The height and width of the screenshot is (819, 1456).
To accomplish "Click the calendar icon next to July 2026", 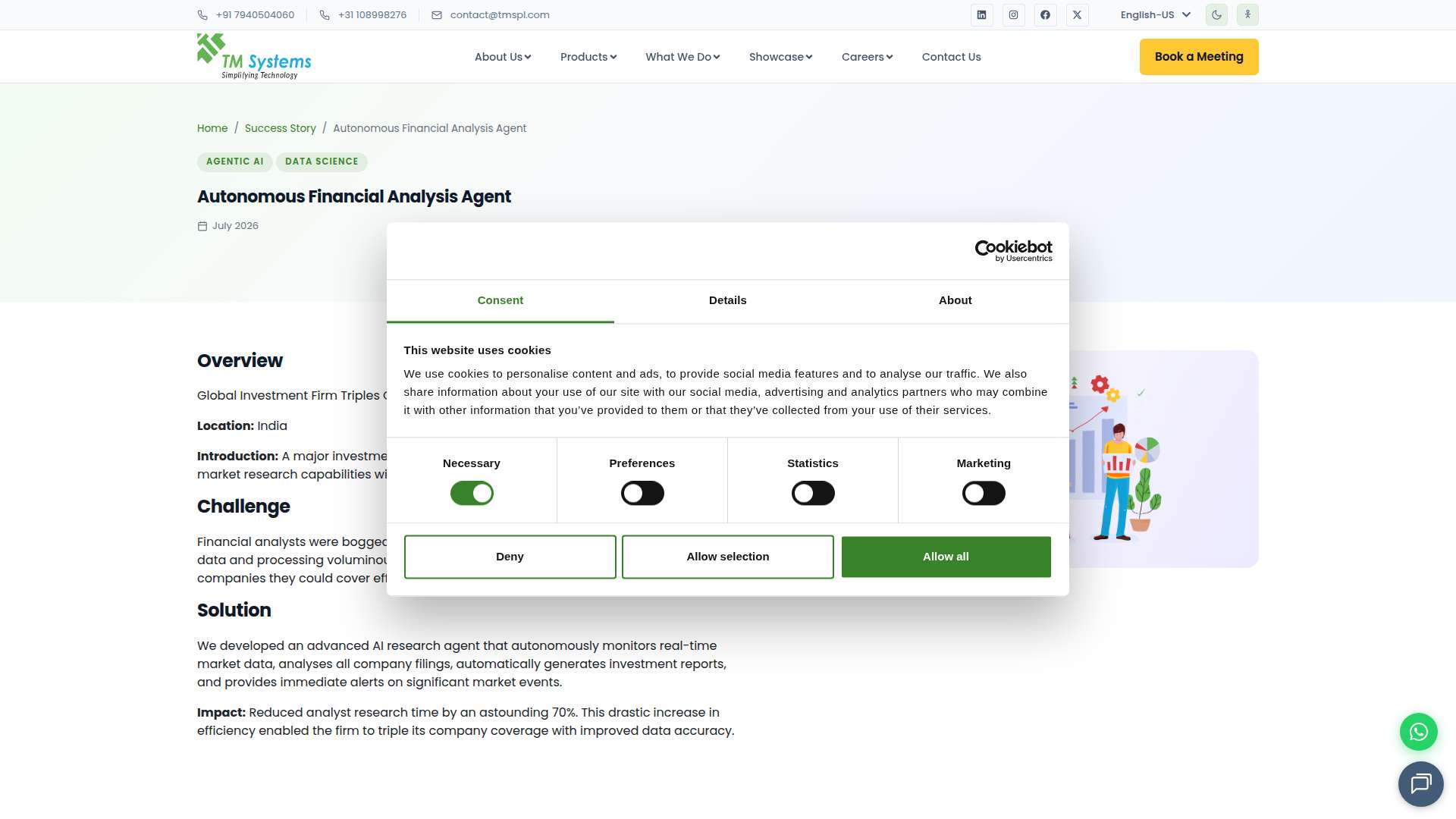I will click(202, 226).
